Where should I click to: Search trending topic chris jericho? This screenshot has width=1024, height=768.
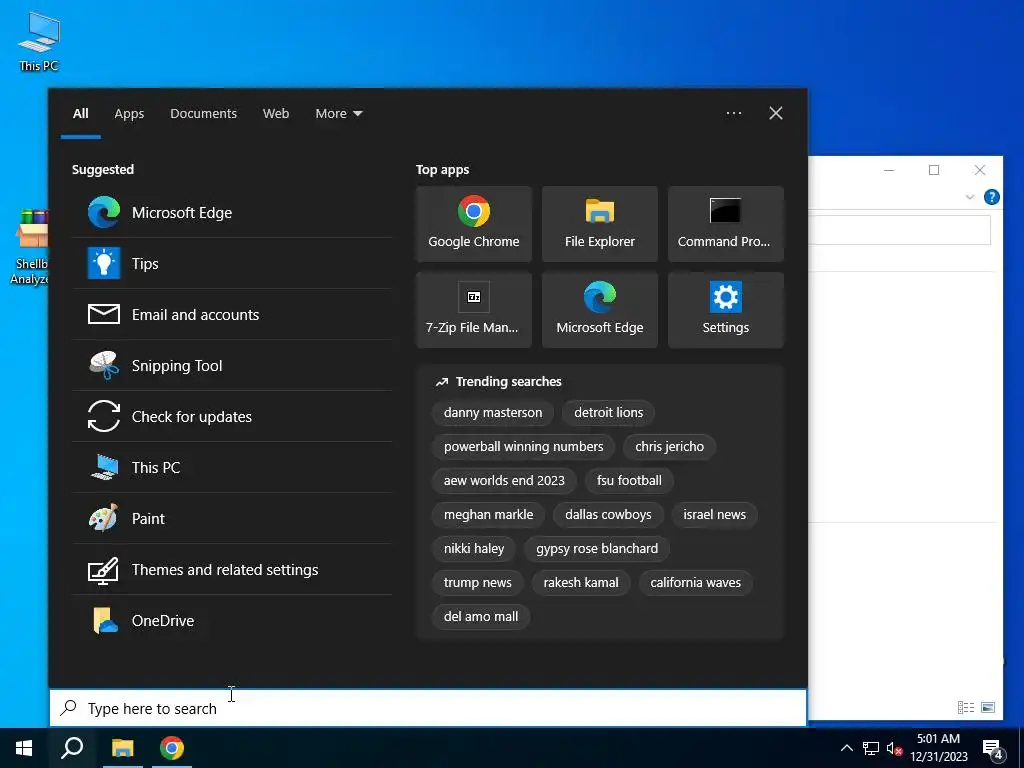(x=669, y=447)
